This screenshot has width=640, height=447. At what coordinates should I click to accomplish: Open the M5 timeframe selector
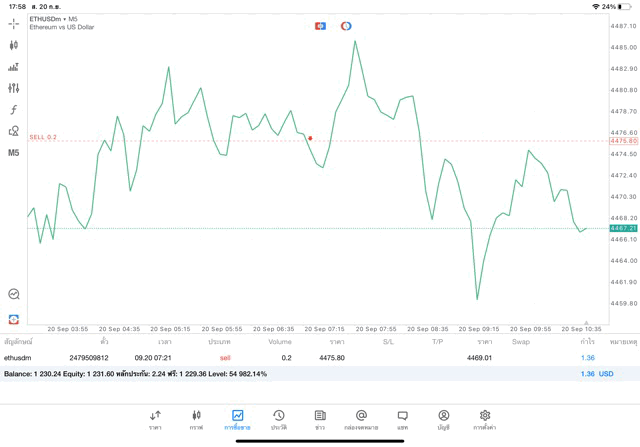click(x=14, y=153)
